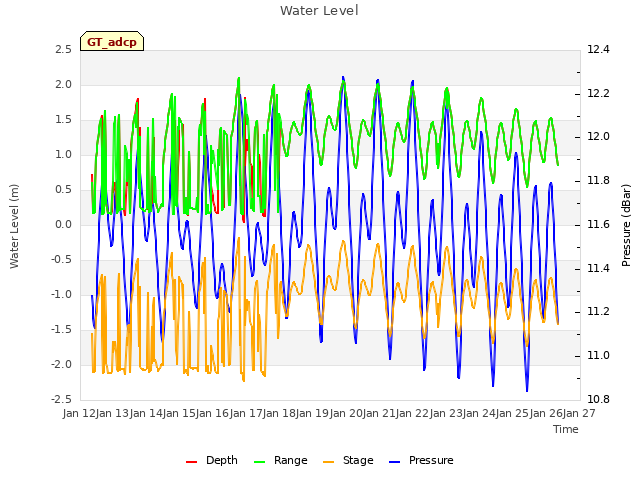Click the Jan 27 x-axis tick label

click(579, 413)
